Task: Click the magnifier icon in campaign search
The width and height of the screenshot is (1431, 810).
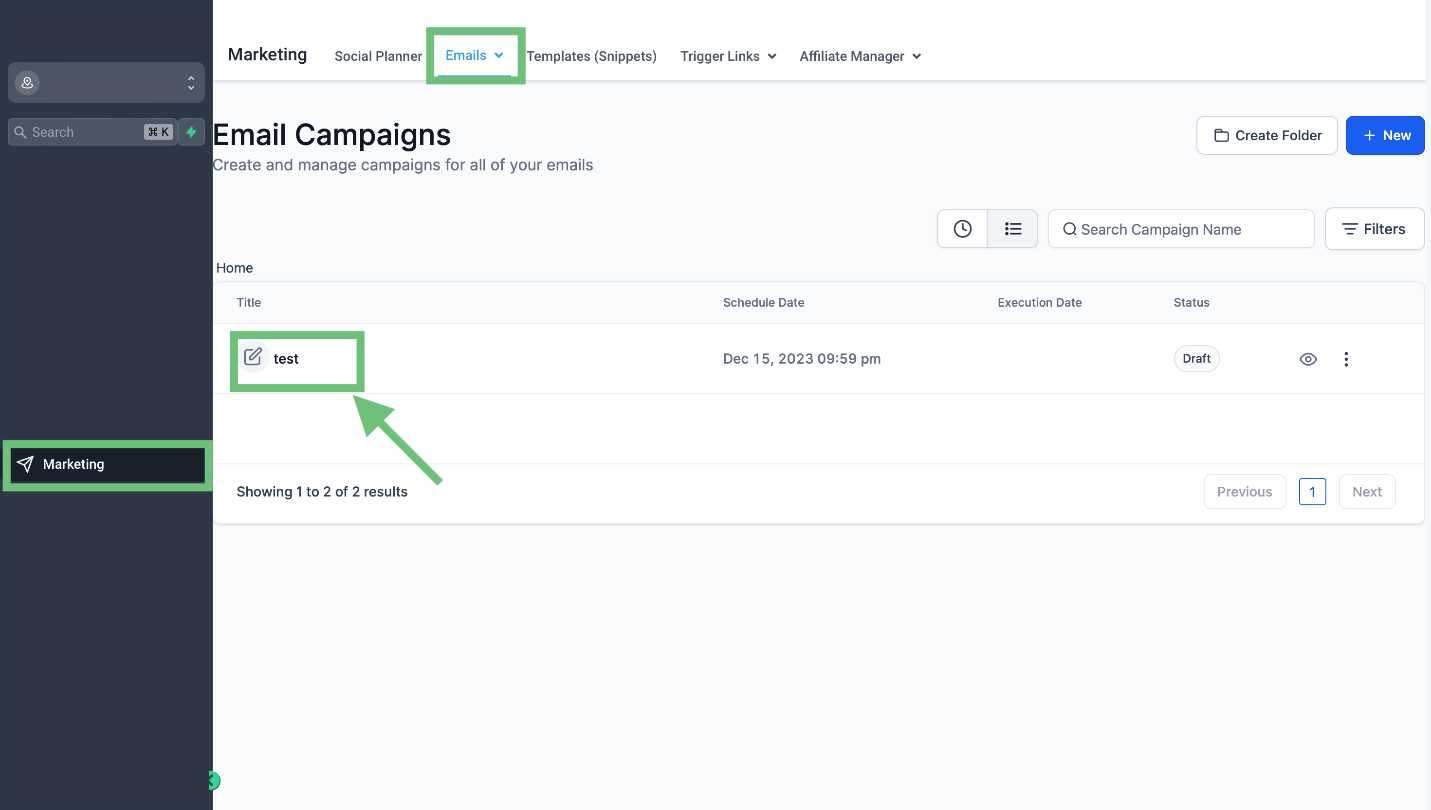Action: point(1069,229)
